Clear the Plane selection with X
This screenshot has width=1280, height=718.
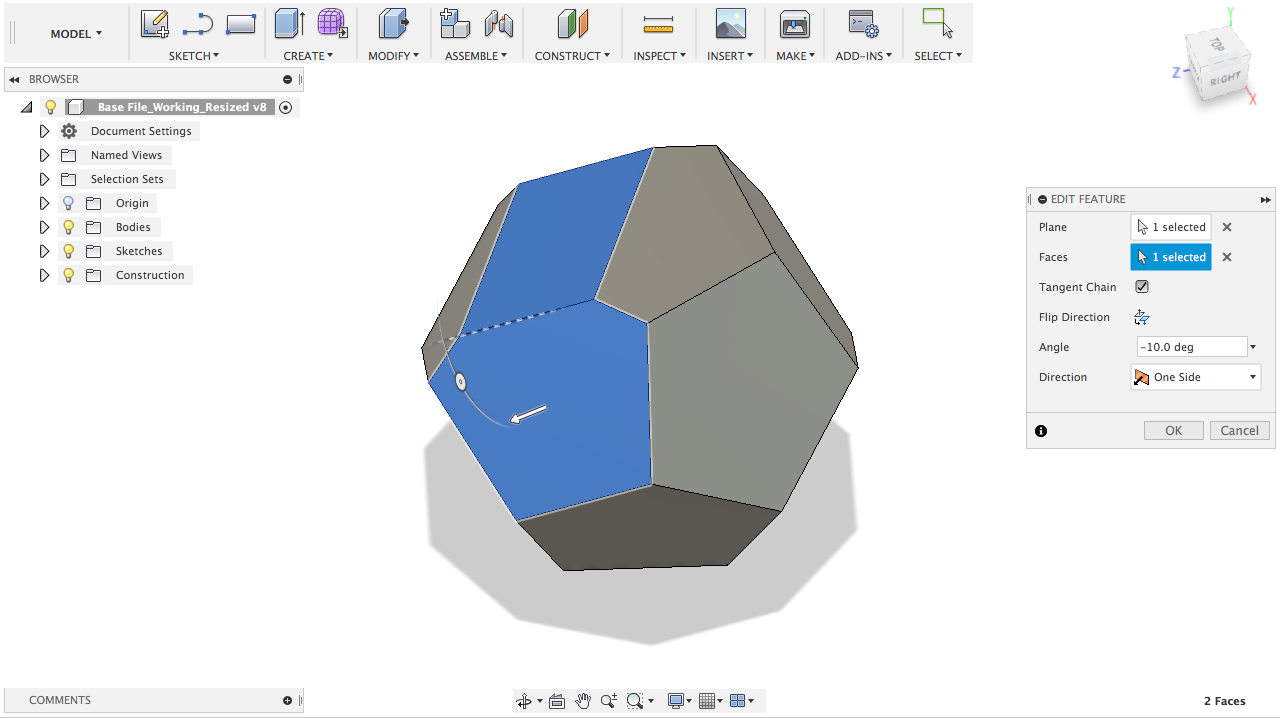pyautogui.click(x=1227, y=227)
